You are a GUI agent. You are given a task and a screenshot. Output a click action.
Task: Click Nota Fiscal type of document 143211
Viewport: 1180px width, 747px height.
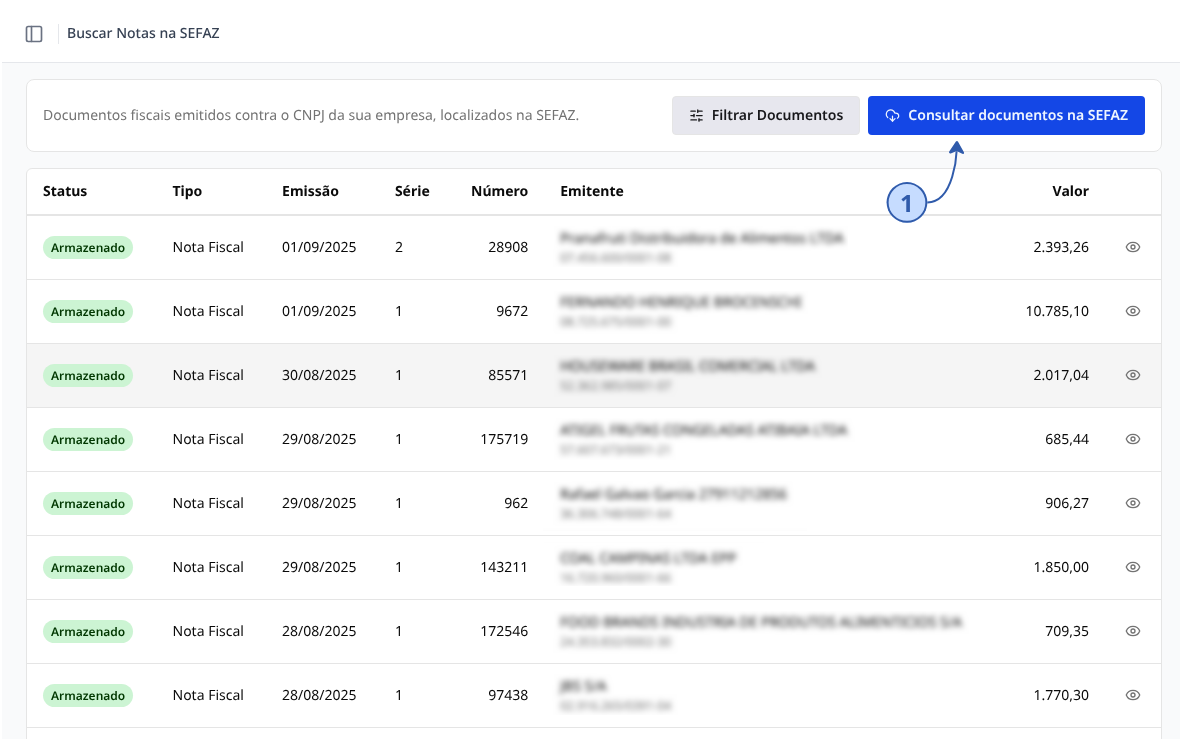point(208,567)
